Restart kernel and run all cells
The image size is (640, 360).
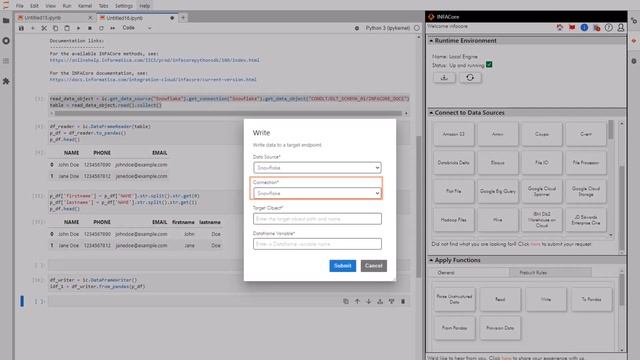[113, 28]
